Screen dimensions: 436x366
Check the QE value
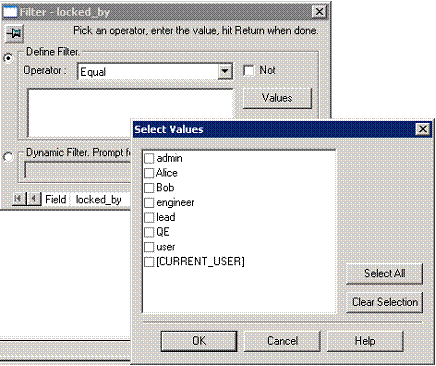pos(149,232)
